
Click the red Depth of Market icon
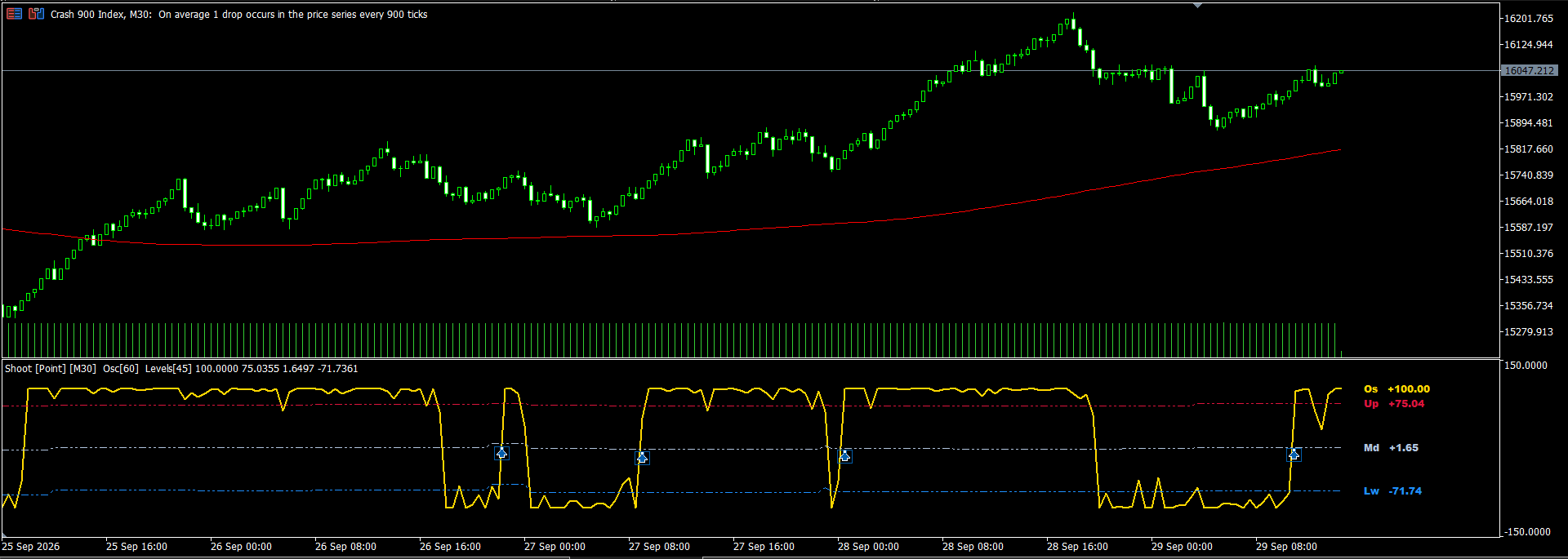[14, 14]
